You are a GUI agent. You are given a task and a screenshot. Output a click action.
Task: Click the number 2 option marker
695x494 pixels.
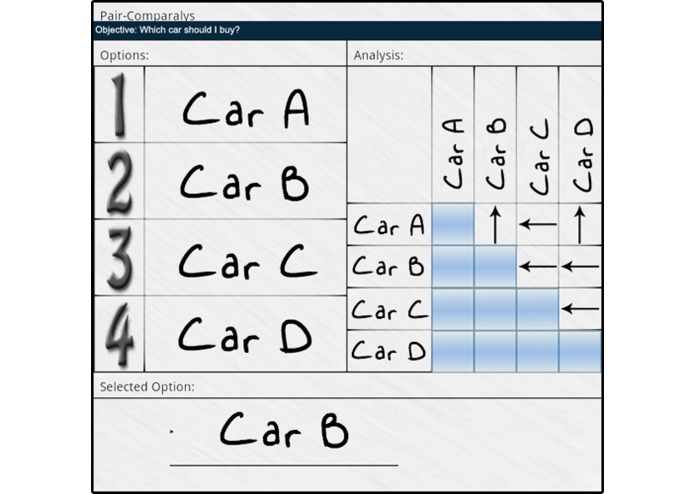click(119, 181)
